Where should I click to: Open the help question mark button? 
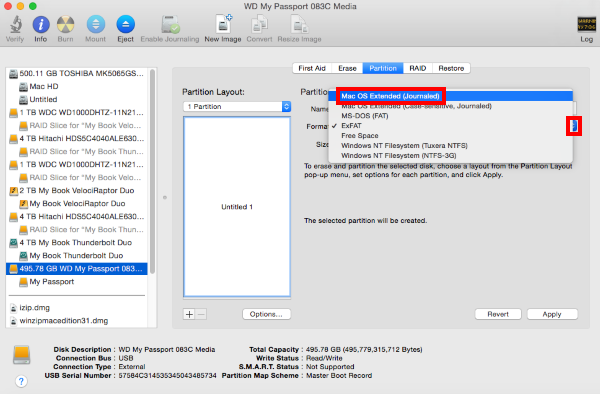21,381
